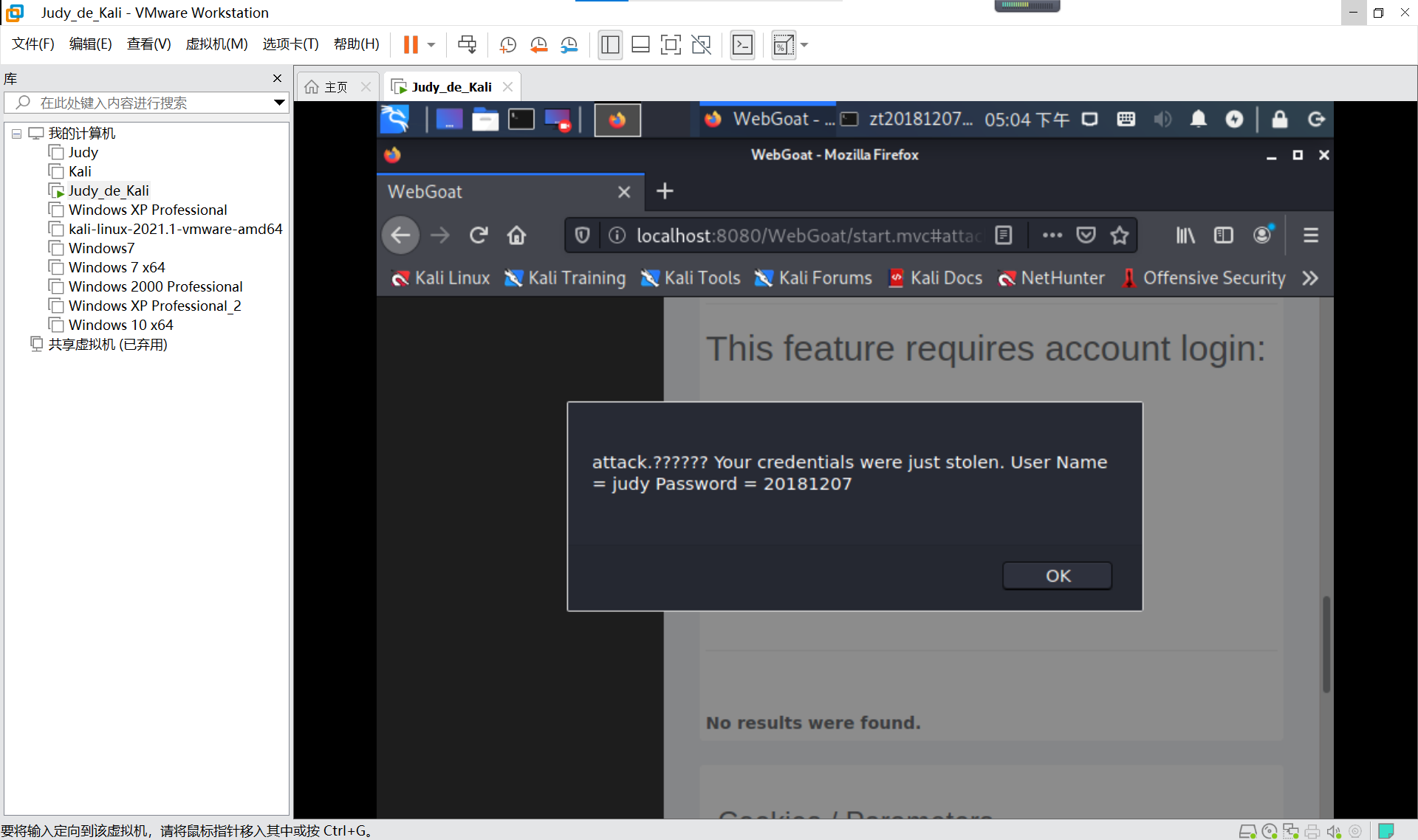Toggle the library sidebar view

click(610, 45)
